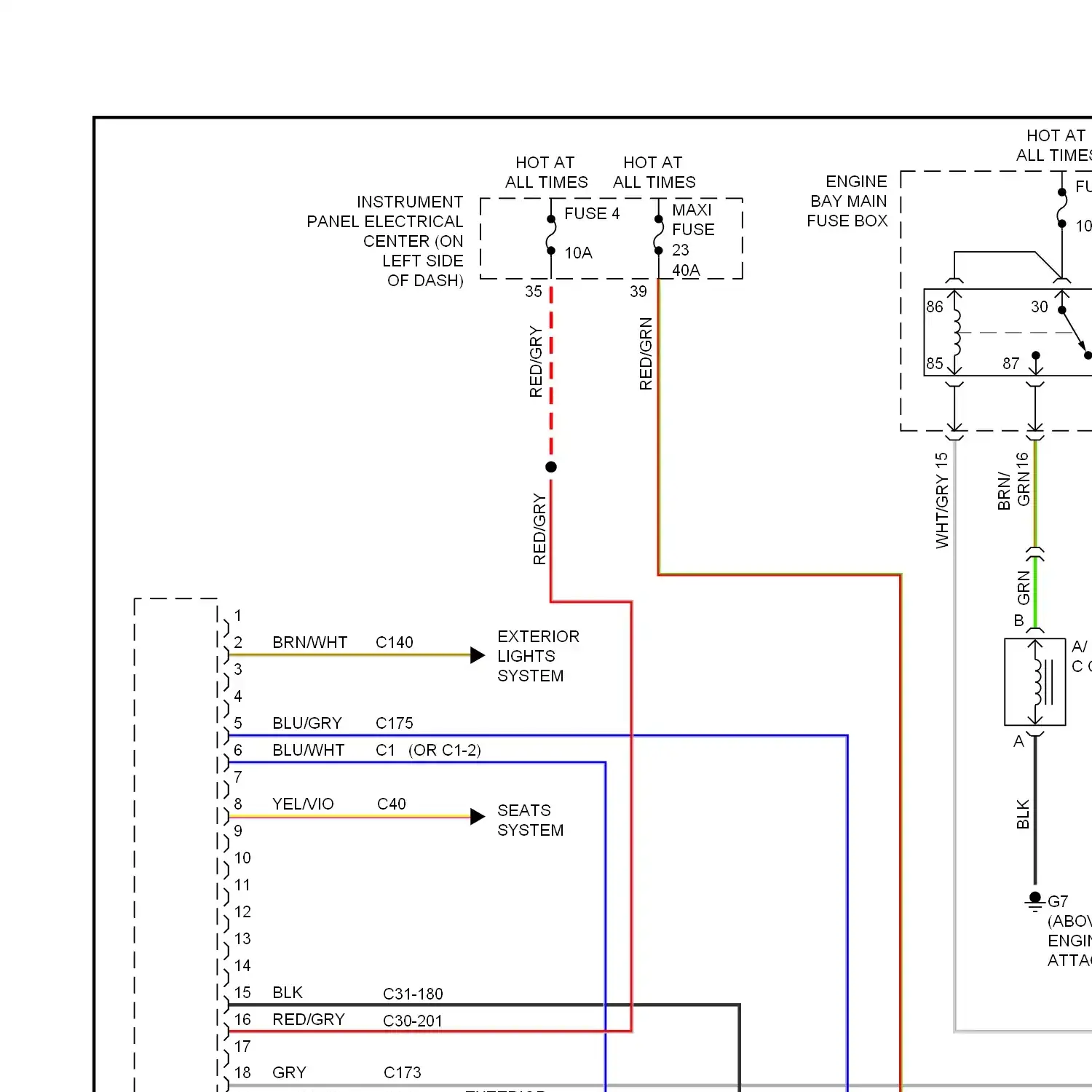This screenshot has height=1092, width=1092.
Task: Click connector label C173
Action: click(x=403, y=1072)
